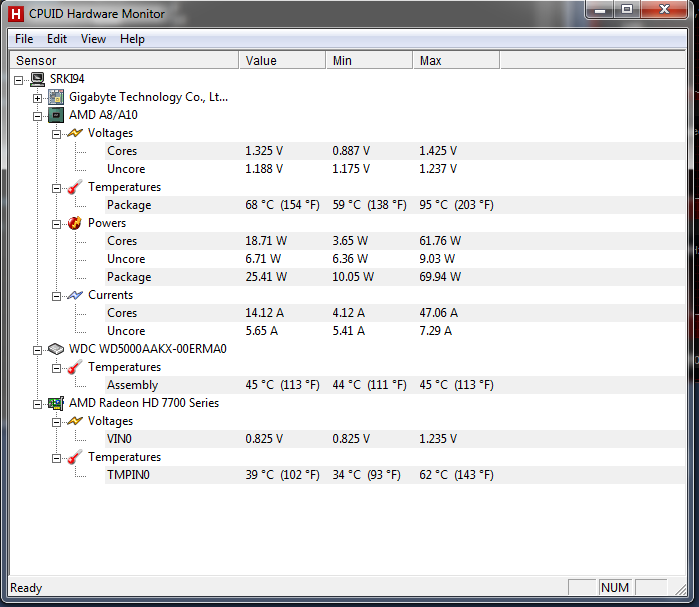699x607 pixels.
Task: Select the AMD A8/A10 tree item
Action: [x=103, y=115]
